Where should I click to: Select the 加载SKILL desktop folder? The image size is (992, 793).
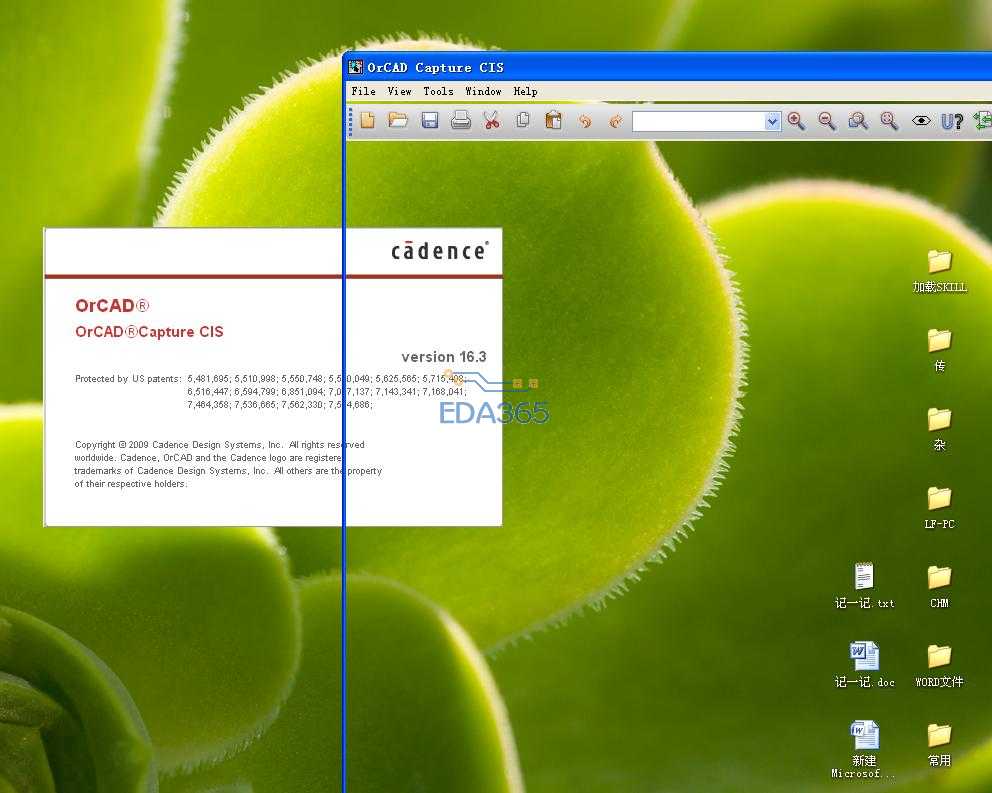point(939,272)
